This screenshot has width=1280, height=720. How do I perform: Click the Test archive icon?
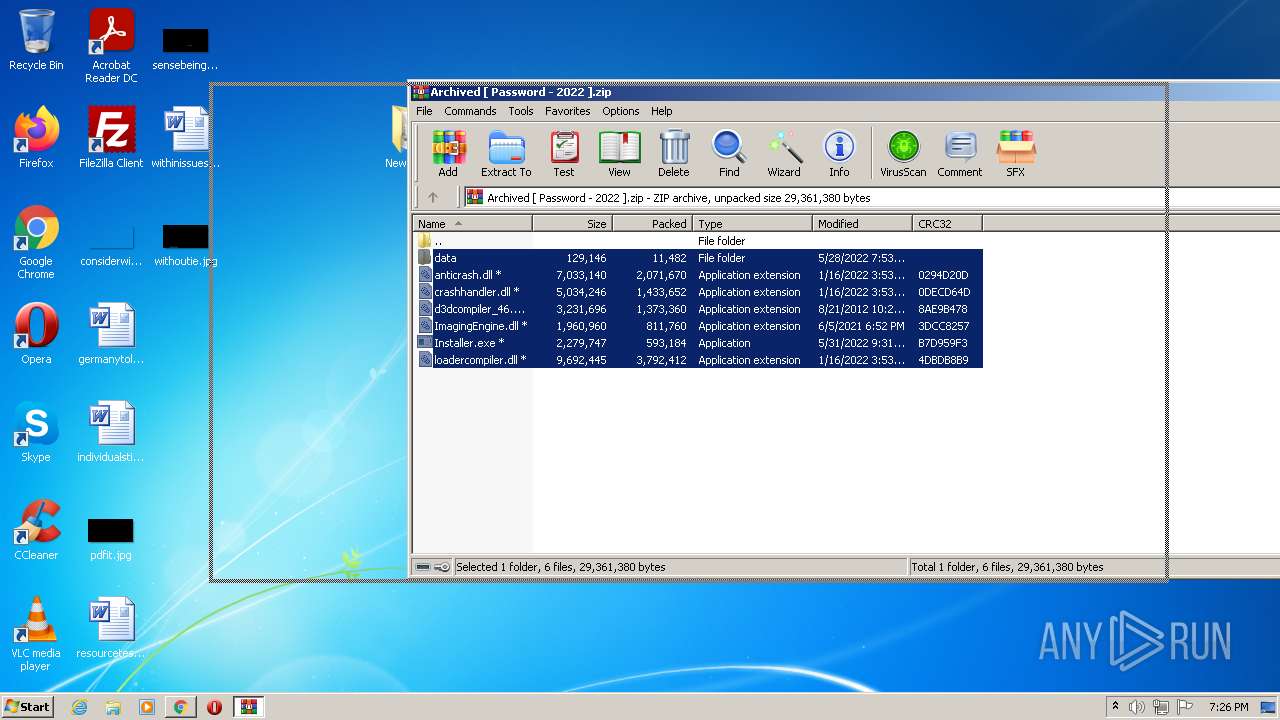(564, 154)
